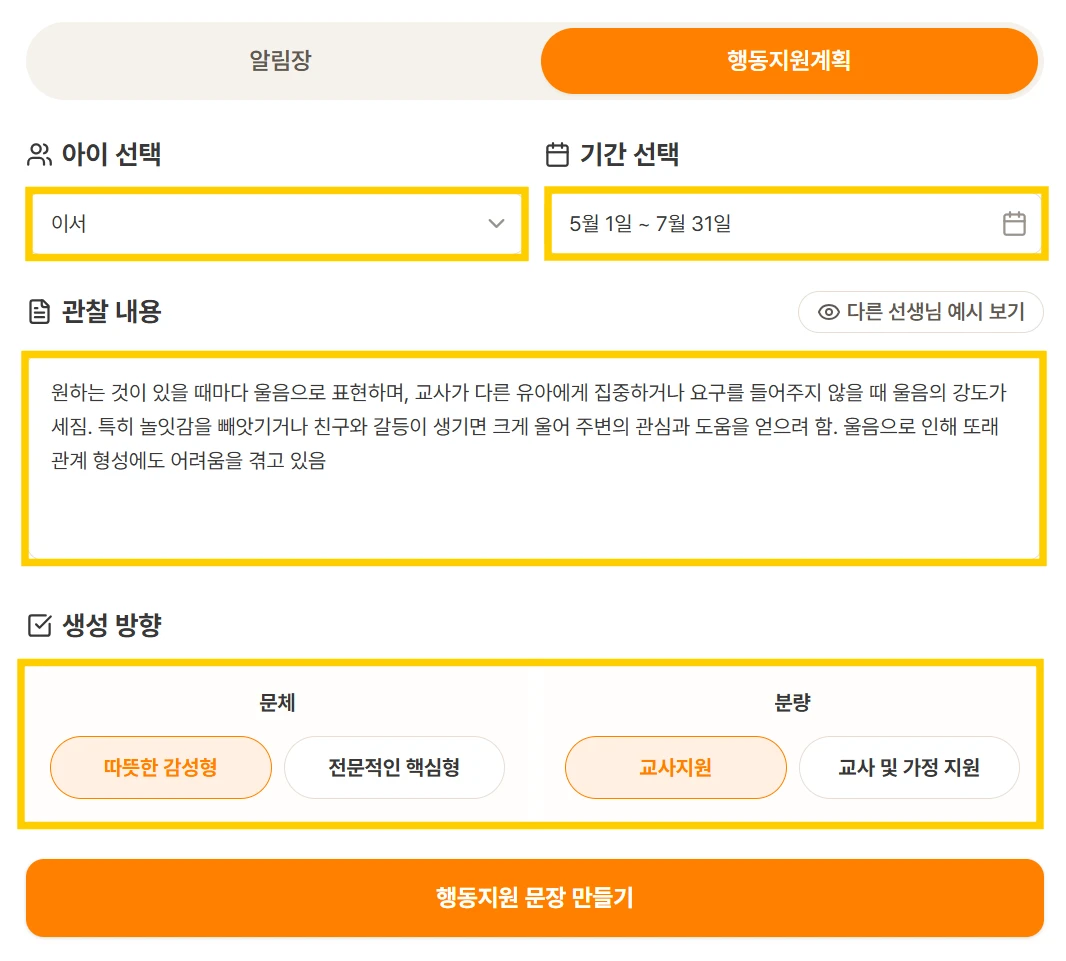Screen dimensions: 1066x961
Task: Choose the 교사 및 가정 지원 option
Action: (910, 767)
